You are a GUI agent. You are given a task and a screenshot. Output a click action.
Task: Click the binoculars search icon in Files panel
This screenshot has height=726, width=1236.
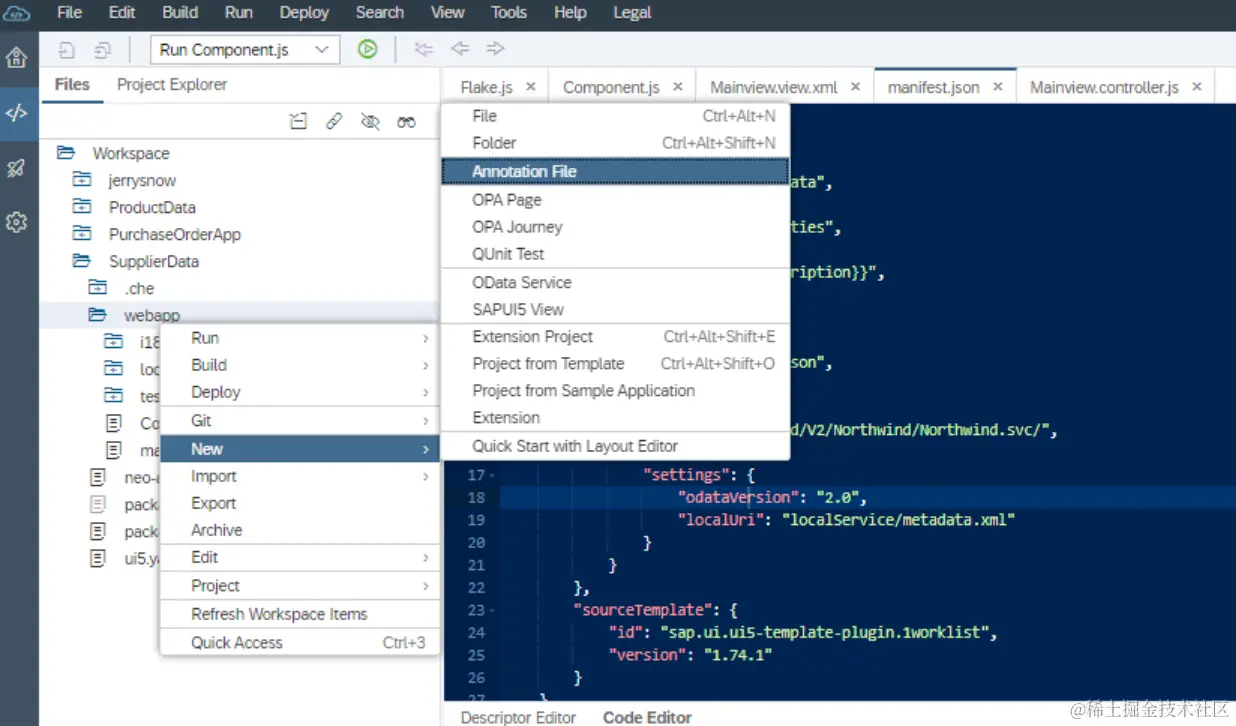(x=406, y=121)
